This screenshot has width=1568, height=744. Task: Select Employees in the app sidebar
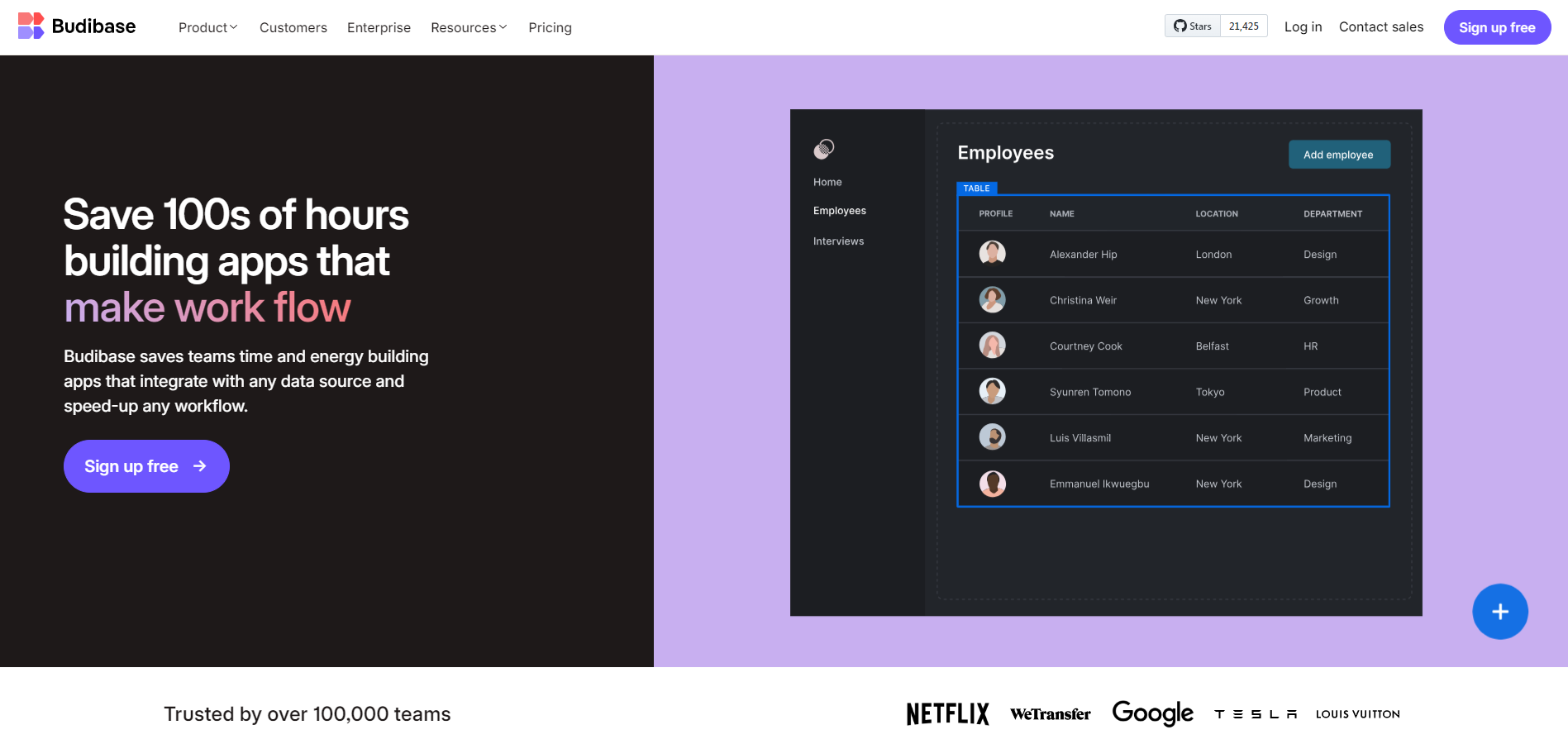pyautogui.click(x=840, y=211)
